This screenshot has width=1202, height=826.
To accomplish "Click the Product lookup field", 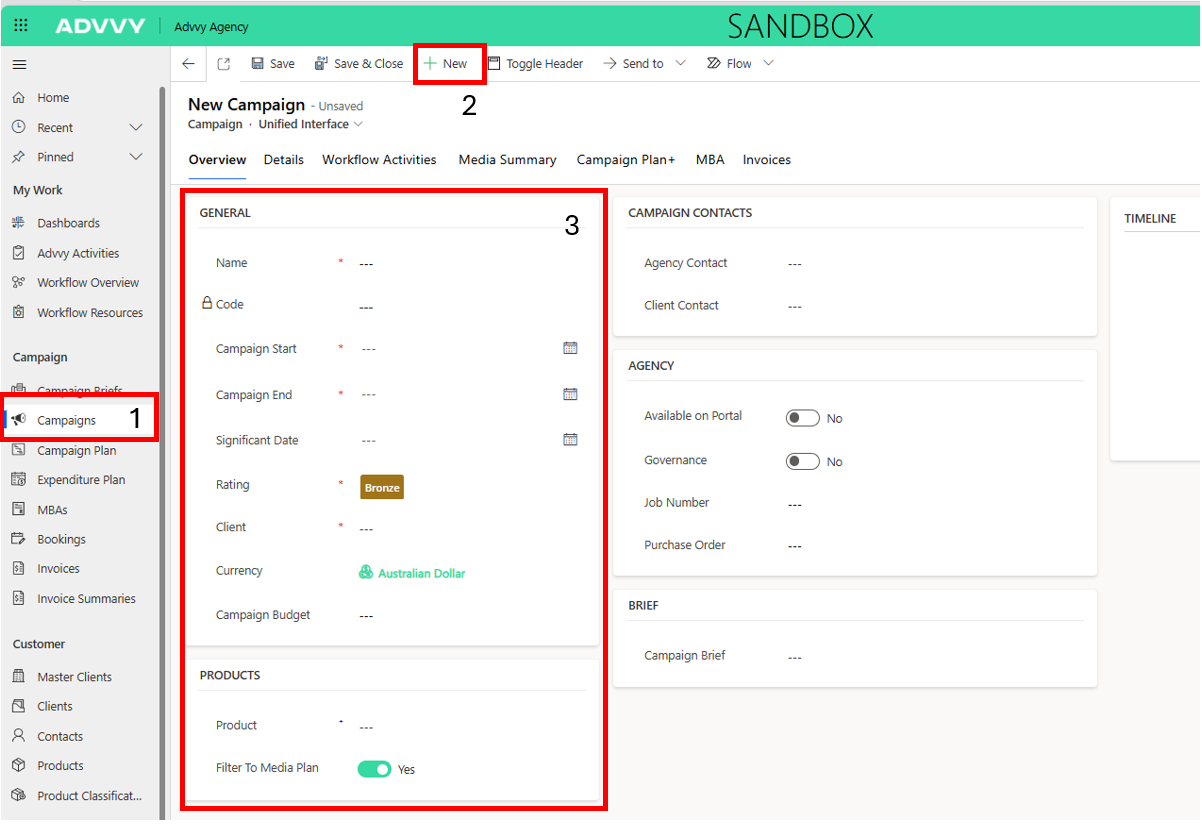I will pyautogui.click(x=468, y=727).
